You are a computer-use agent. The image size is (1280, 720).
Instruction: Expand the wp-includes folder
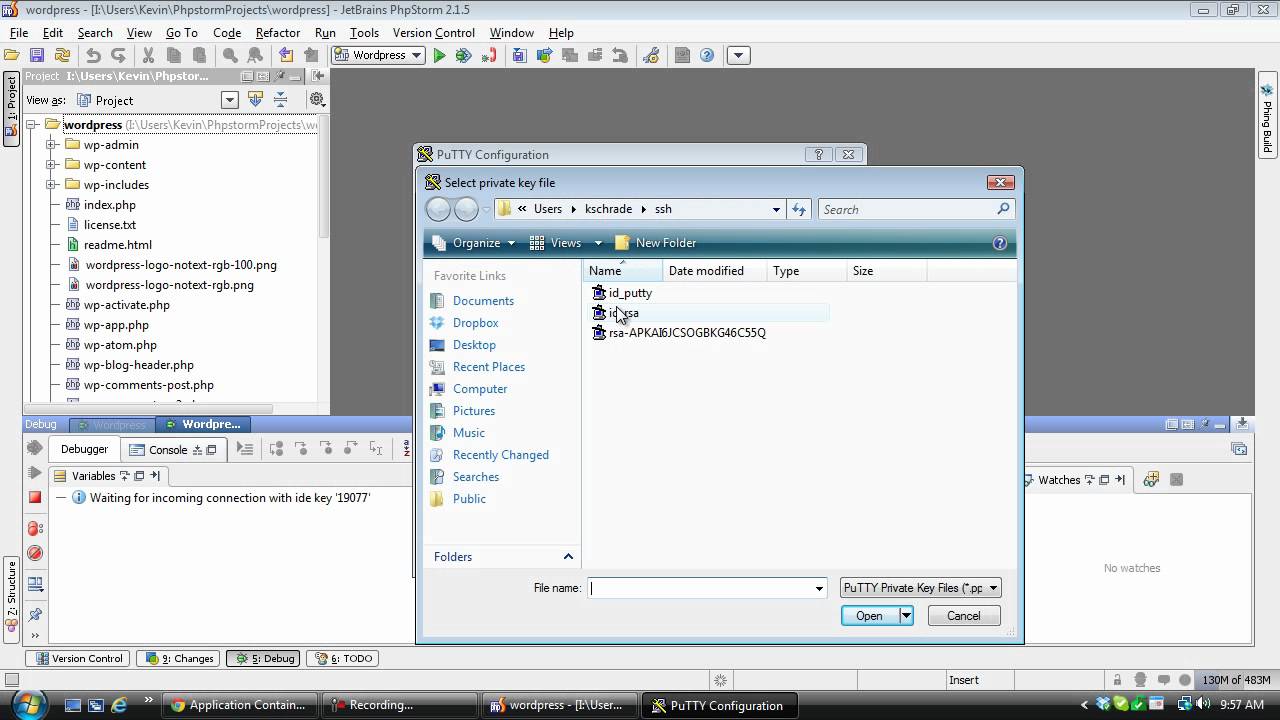[x=51, y=185]
